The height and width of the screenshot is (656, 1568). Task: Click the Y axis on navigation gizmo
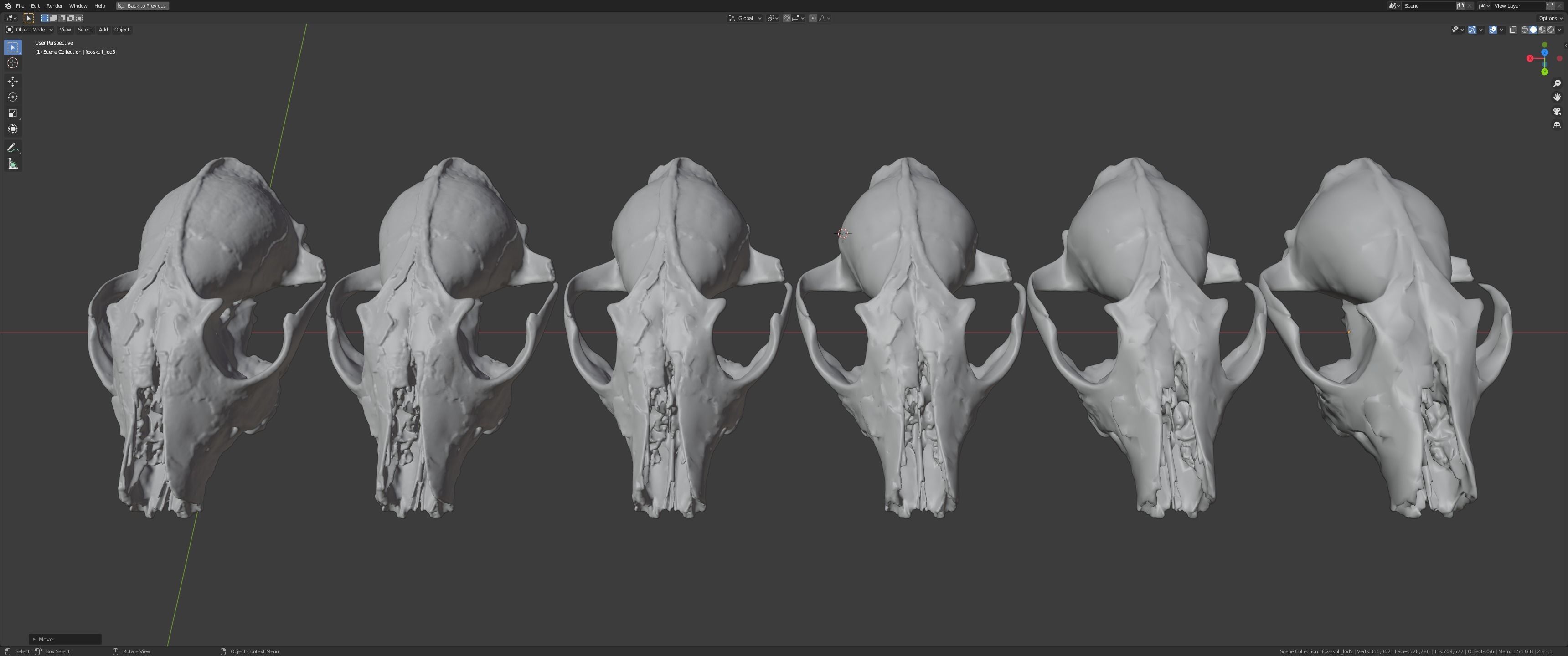1544,72
